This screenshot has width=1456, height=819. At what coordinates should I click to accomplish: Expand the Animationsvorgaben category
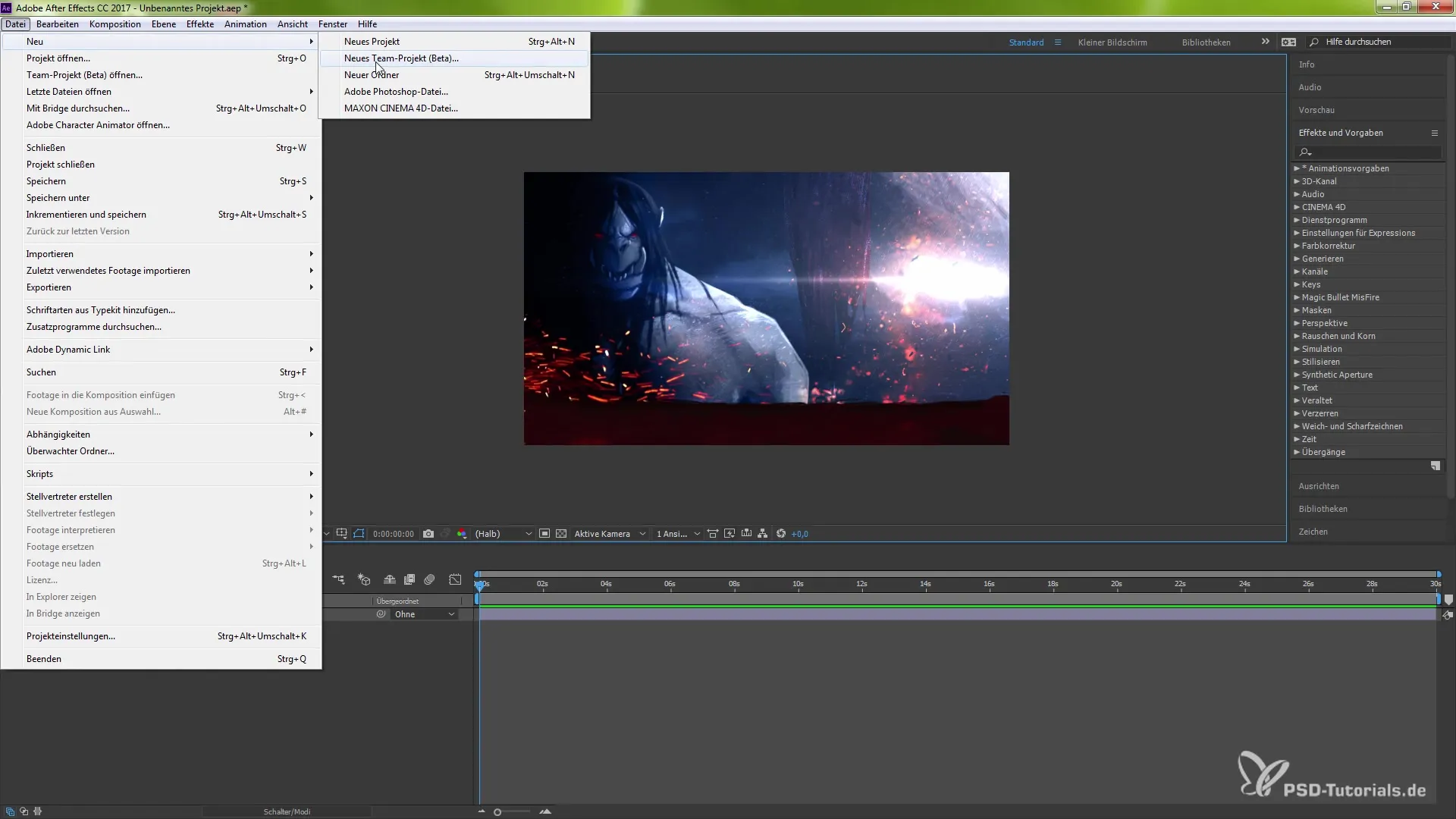click(1297, 168)
